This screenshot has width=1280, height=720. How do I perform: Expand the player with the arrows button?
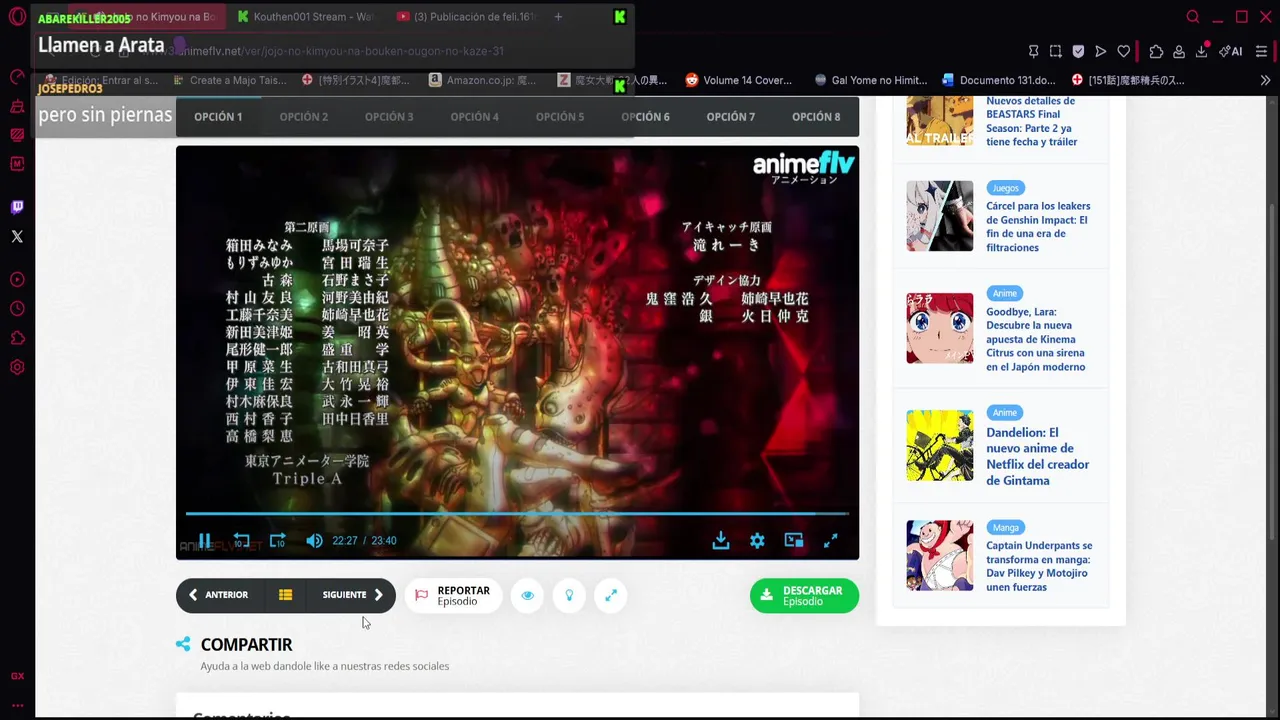611,595
